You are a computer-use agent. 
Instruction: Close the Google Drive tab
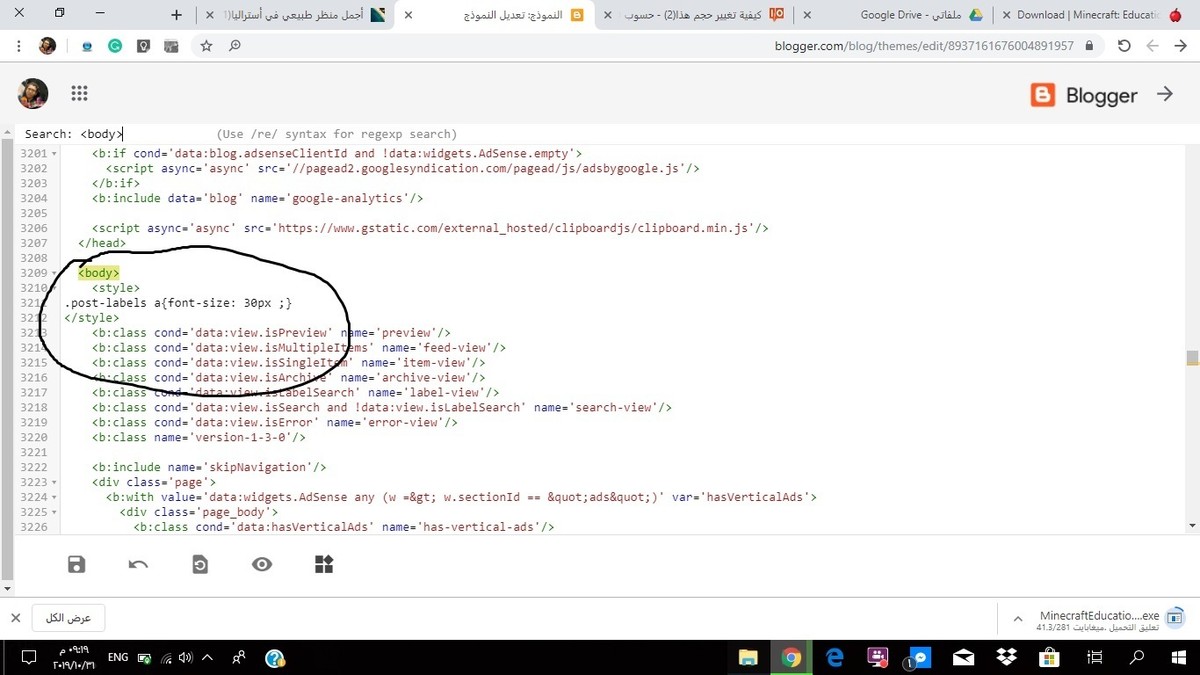pos(807,15)
